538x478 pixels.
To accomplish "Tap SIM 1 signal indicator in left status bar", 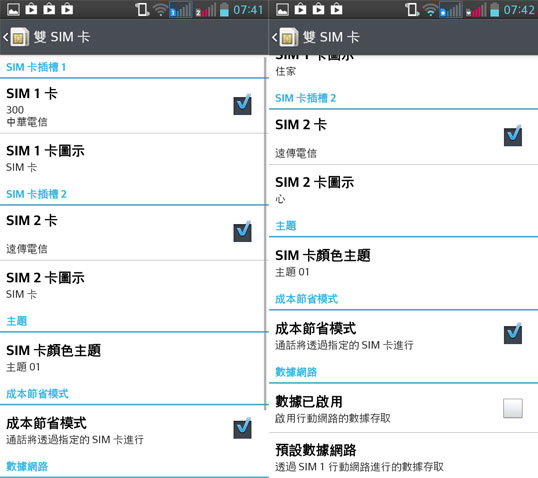I will tap(180, 10).
